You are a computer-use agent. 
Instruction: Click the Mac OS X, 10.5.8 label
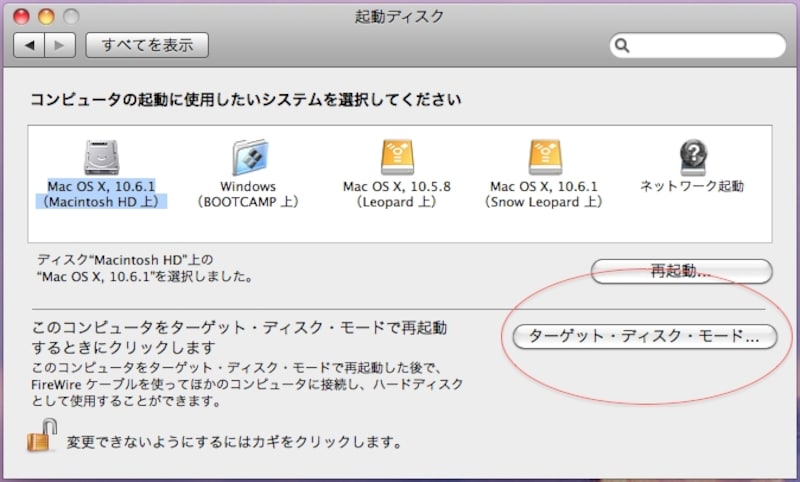click(x=397, y=187)
